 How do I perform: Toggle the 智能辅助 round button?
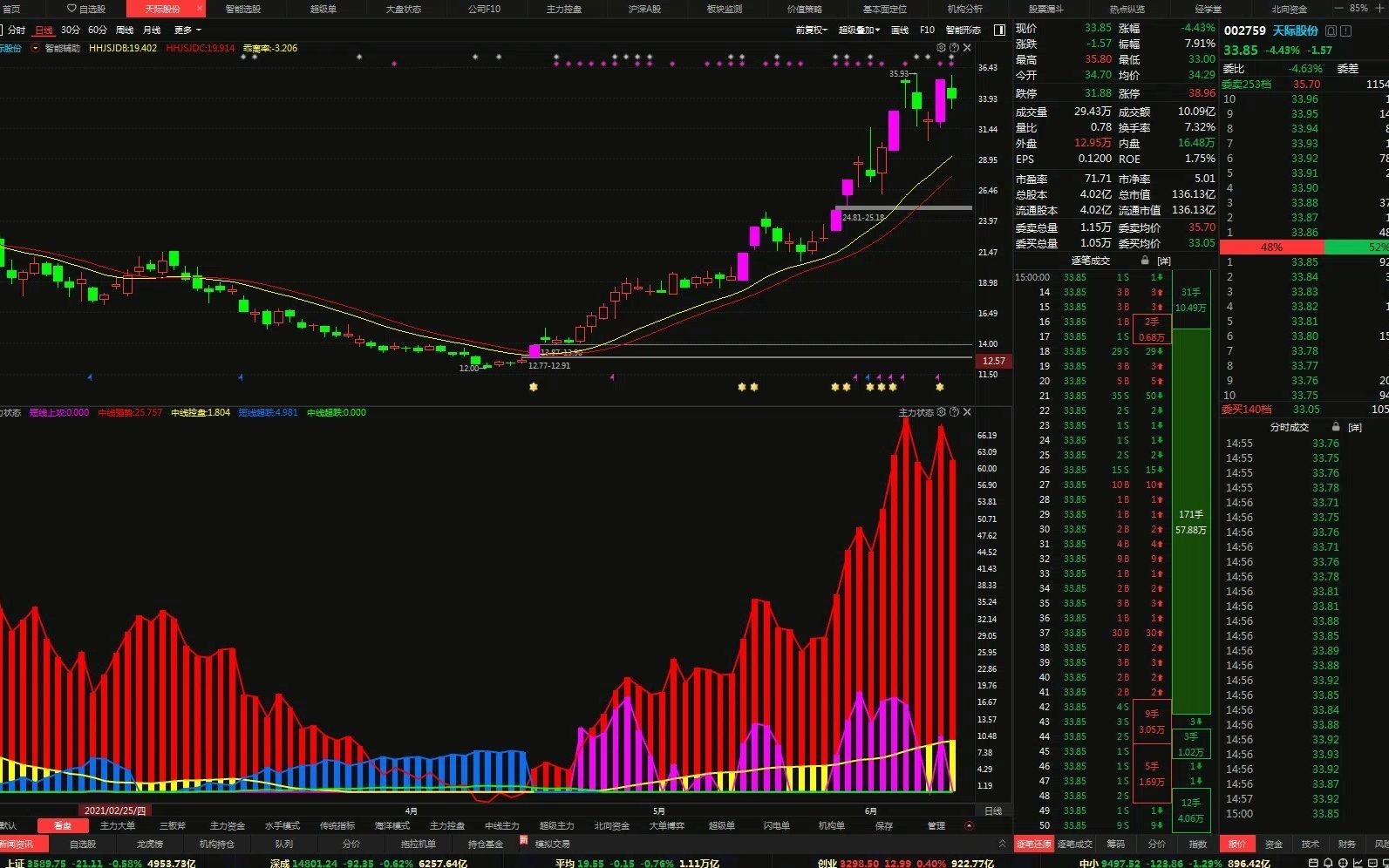tap(35, 48)
